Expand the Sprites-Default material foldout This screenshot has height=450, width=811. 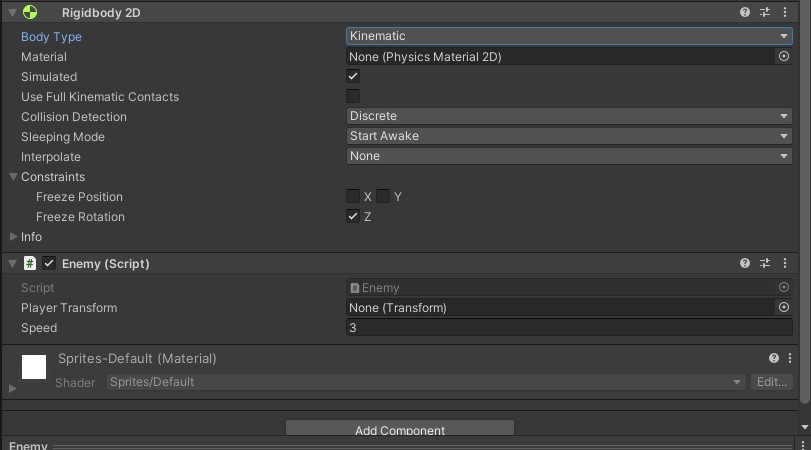(x=12, y=388)
